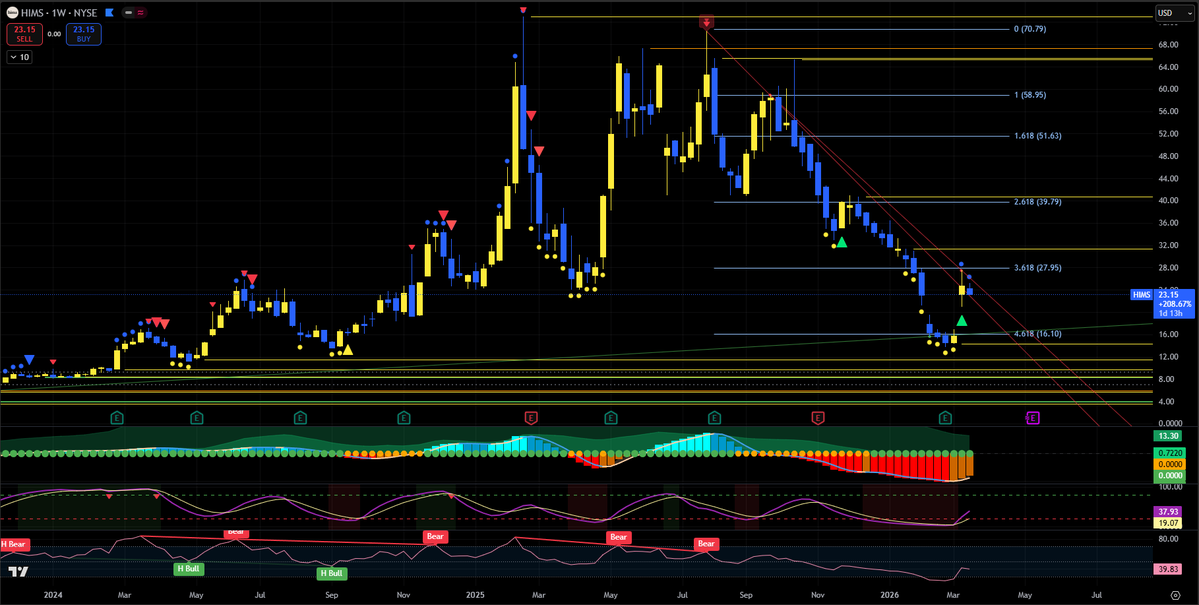Click green up-triangle signal near March 2026
This screenshot has width=1199, height=605.
click(x=961, y=320)
